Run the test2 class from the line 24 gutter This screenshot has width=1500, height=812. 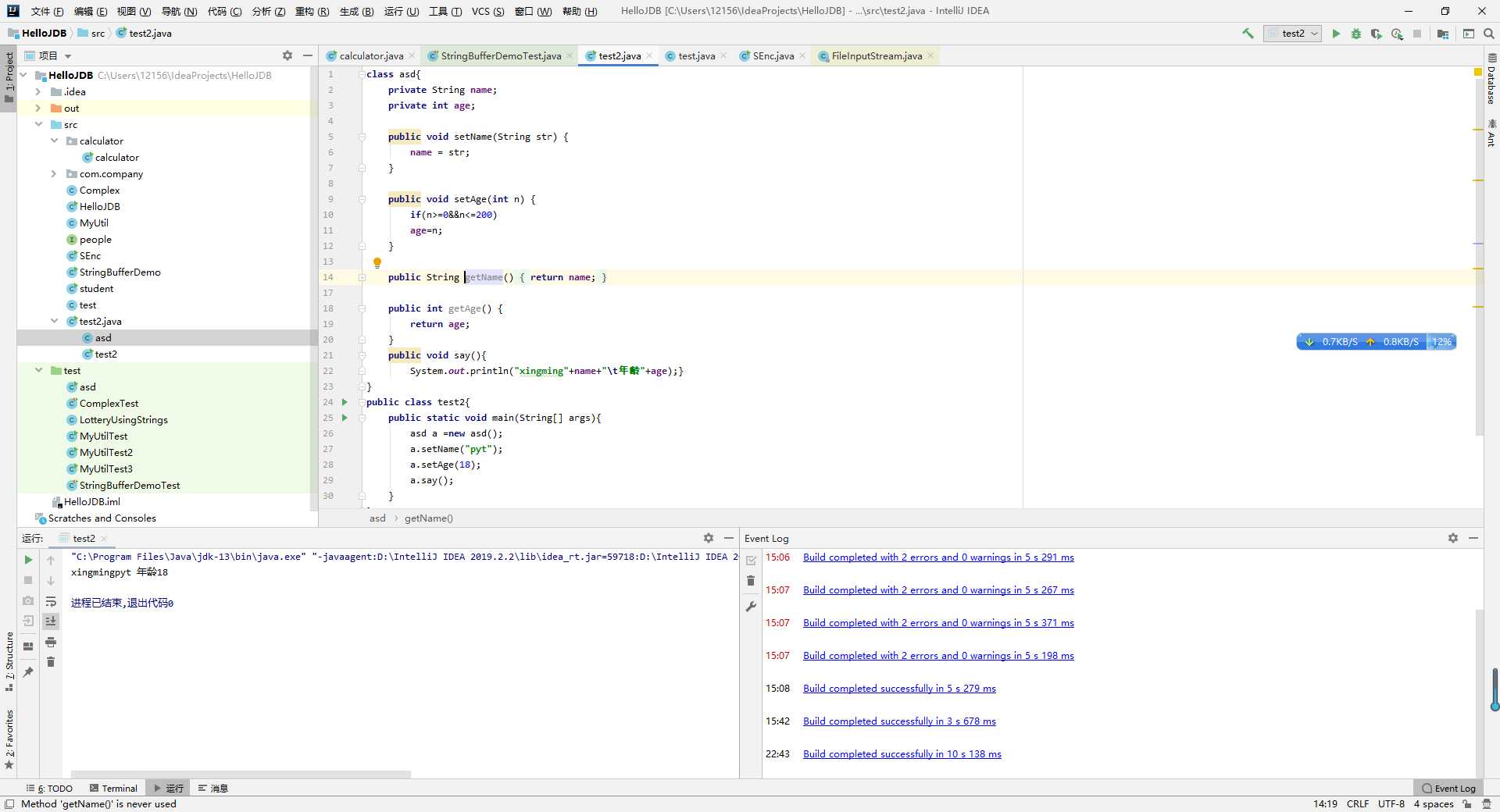tap(345, 402)
